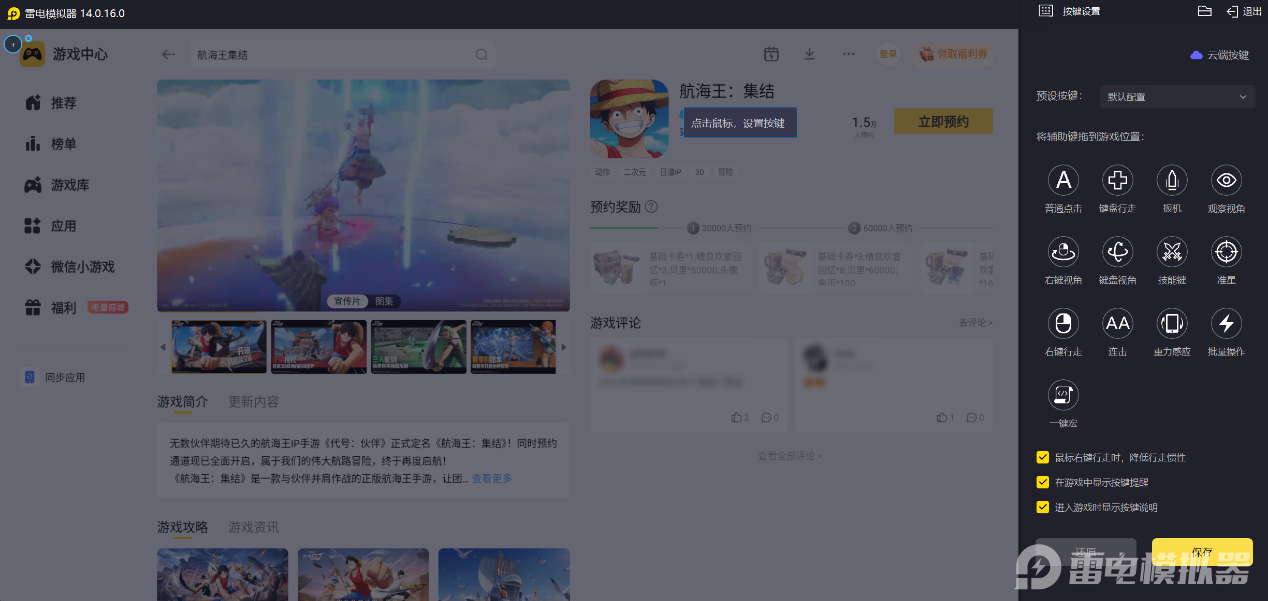Click the 预约奖励 question mark help icon
The image size is (1268, 601).
point(651,207)
